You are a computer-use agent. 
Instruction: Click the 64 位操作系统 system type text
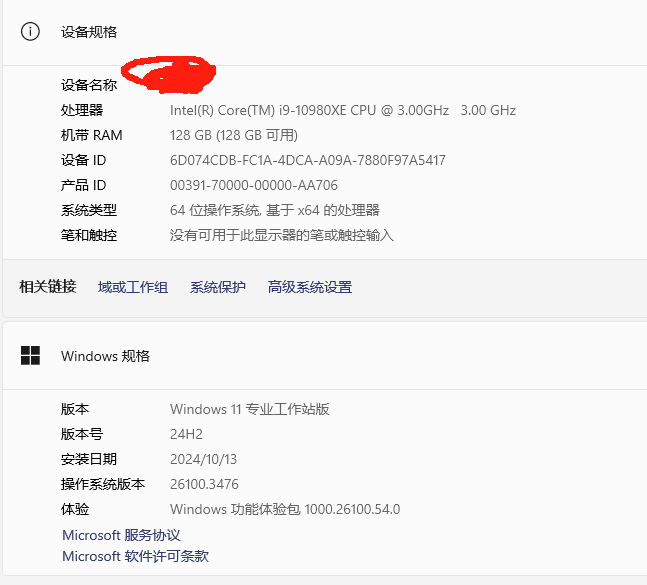tap(275, 210)
